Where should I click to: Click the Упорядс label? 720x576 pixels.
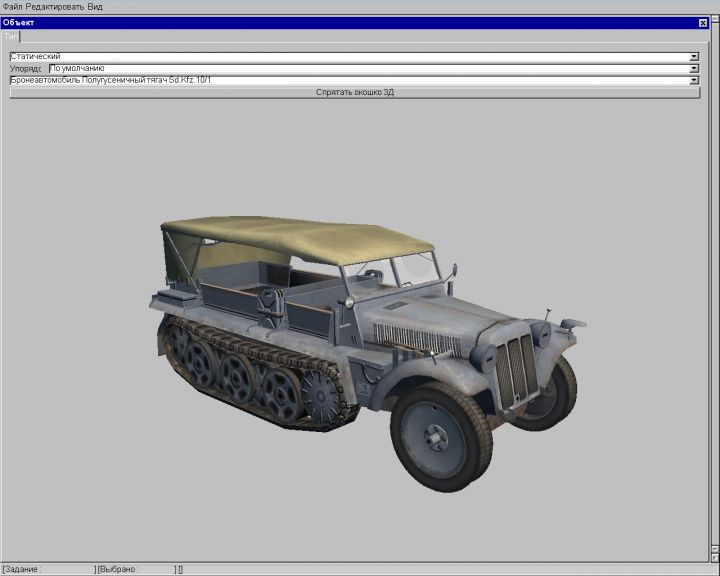point(27,69)
